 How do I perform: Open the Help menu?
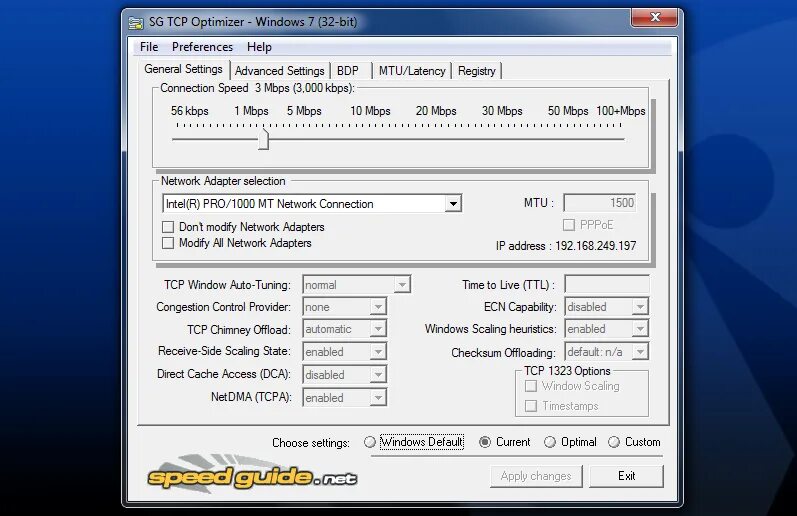point(259,47)
